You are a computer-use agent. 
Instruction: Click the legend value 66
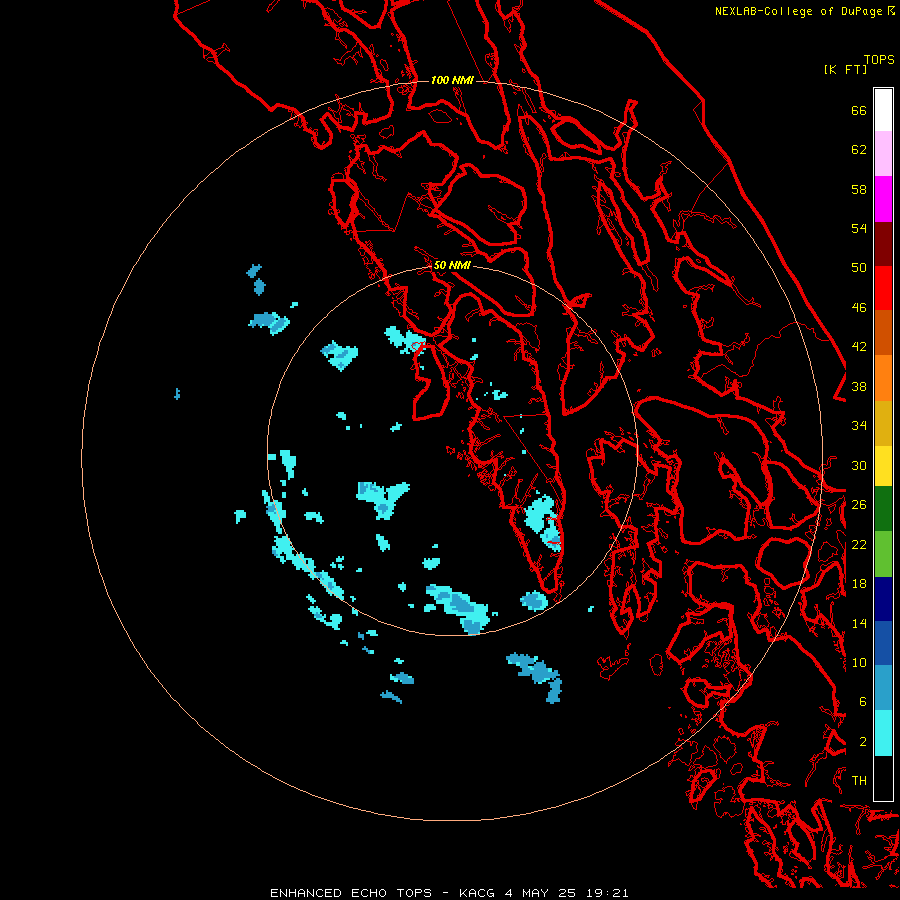[859, 111]
